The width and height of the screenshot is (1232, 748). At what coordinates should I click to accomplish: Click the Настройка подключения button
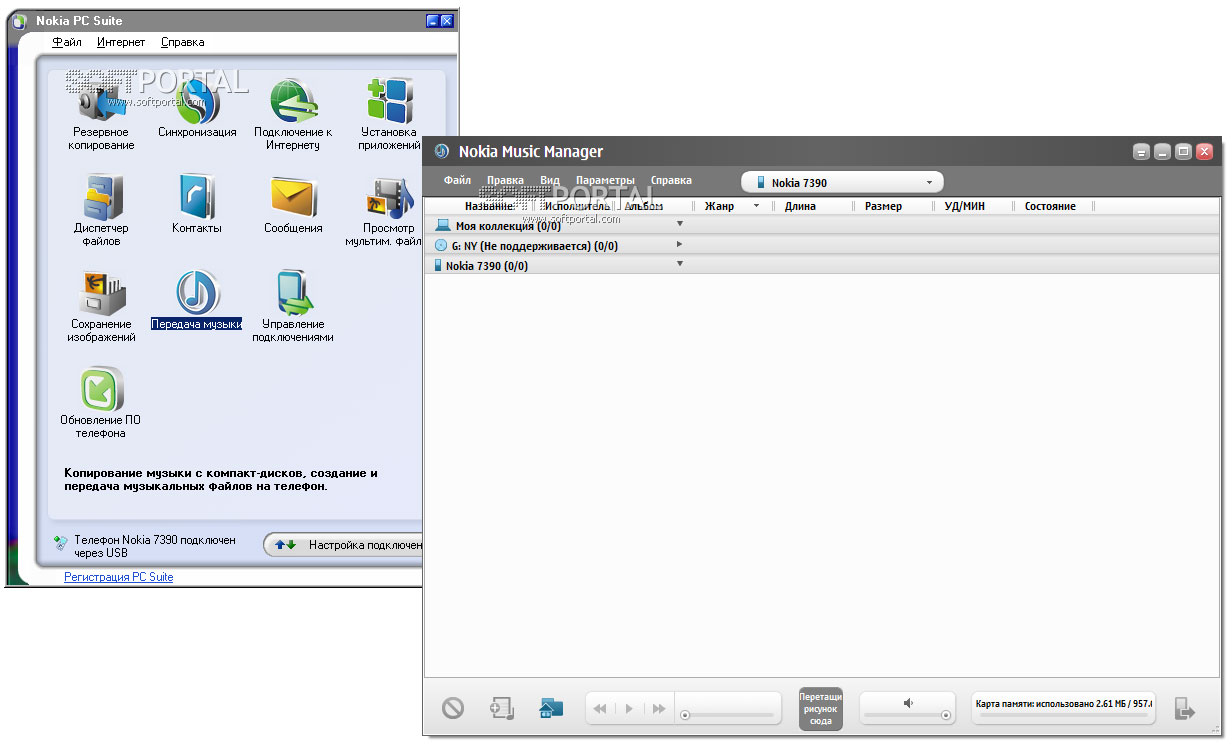[343, 545]
